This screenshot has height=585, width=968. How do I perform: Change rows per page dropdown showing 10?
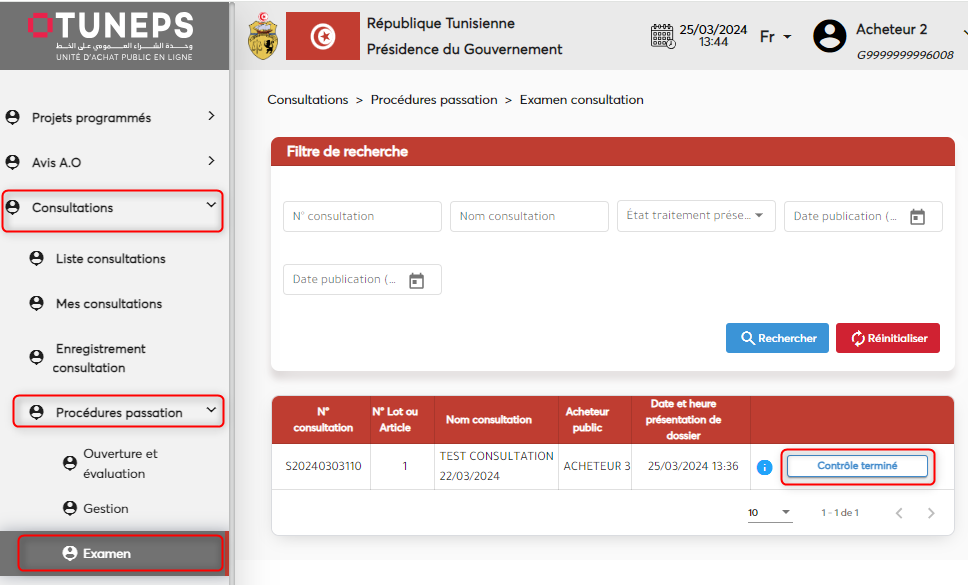coord(769,513)
